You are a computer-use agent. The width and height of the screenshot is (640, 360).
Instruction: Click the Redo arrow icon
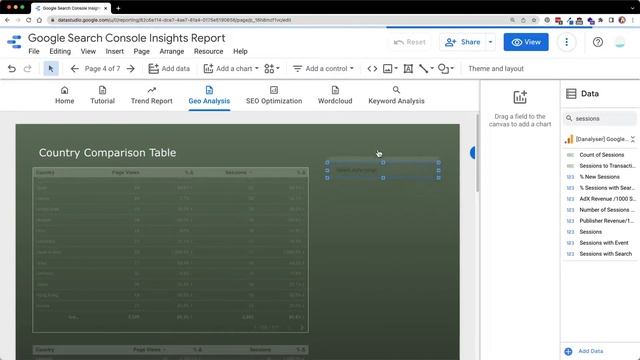[27, 69]
